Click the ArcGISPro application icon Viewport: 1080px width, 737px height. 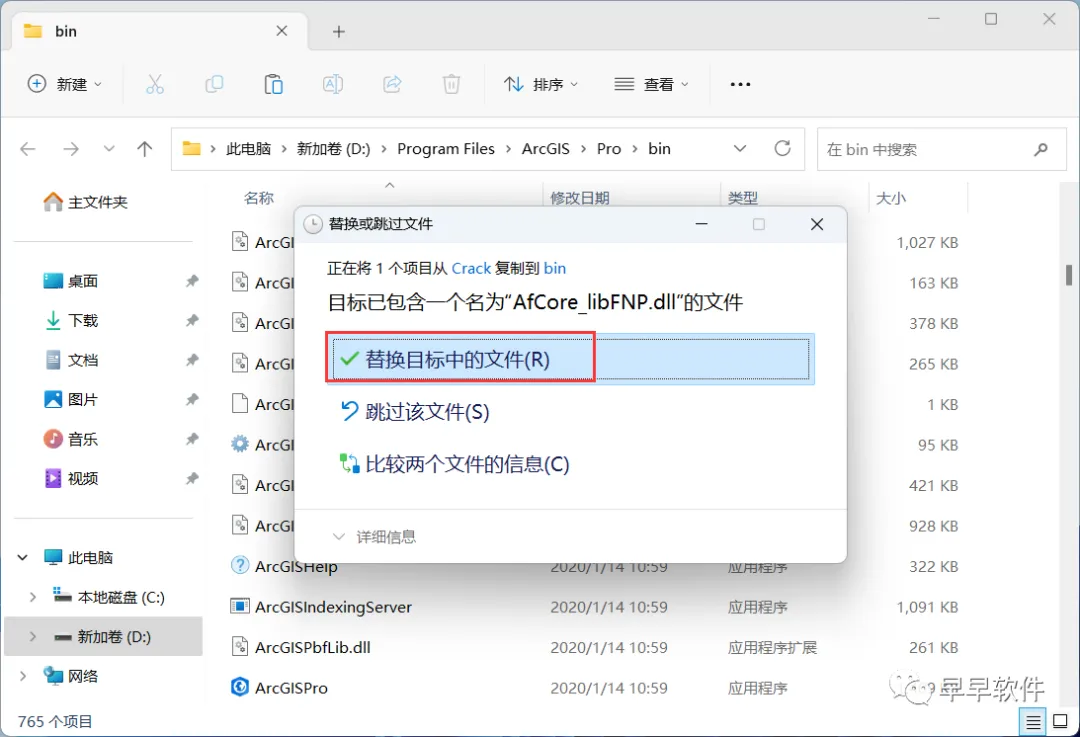(240, 687)
